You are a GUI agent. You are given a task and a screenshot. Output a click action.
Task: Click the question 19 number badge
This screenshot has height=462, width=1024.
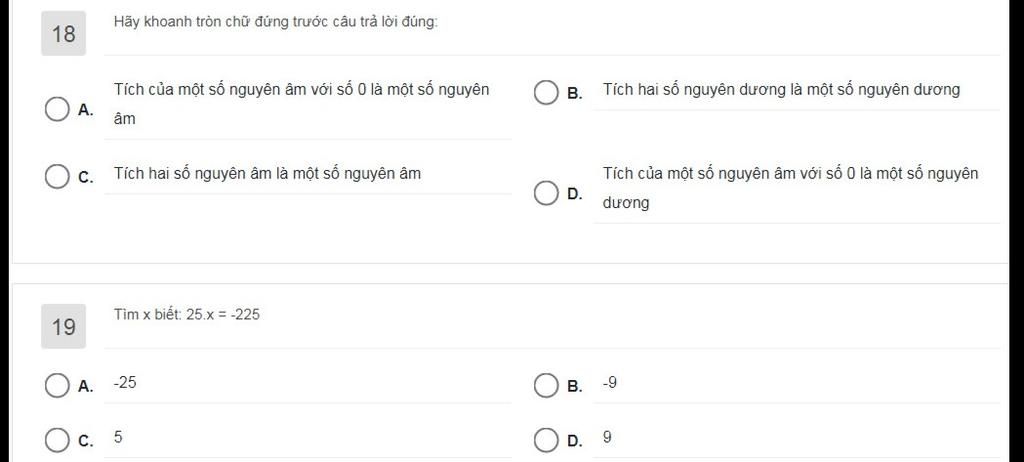click(63, 326)
